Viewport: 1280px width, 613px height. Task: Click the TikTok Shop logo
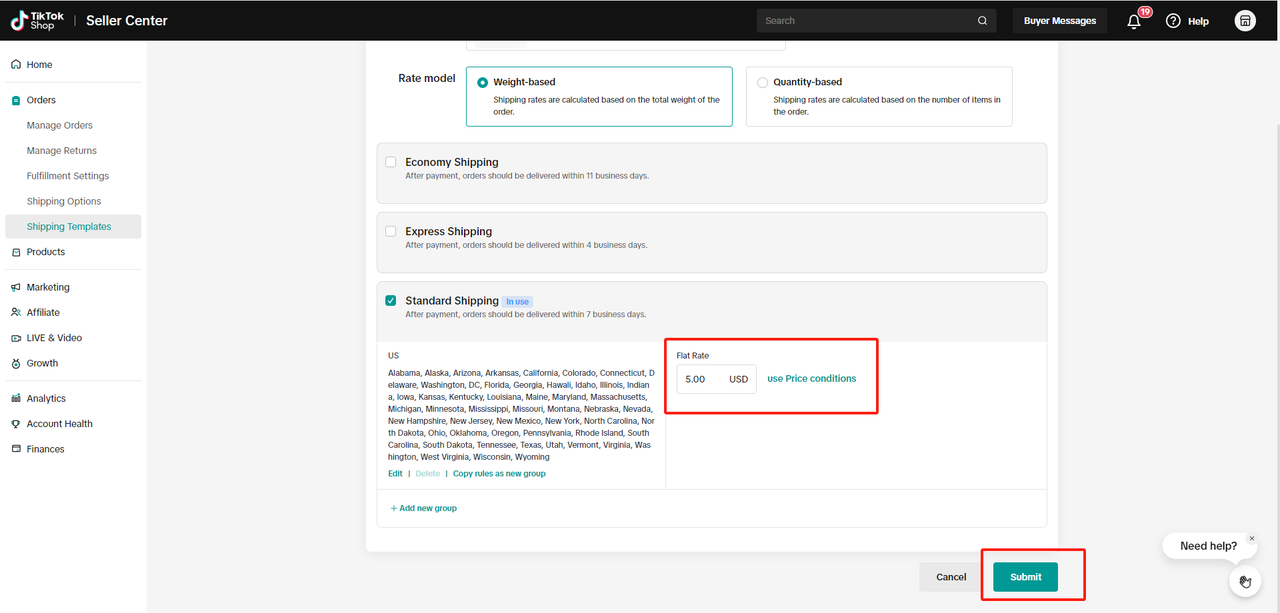pyautogui.click(x=37, y=20)
